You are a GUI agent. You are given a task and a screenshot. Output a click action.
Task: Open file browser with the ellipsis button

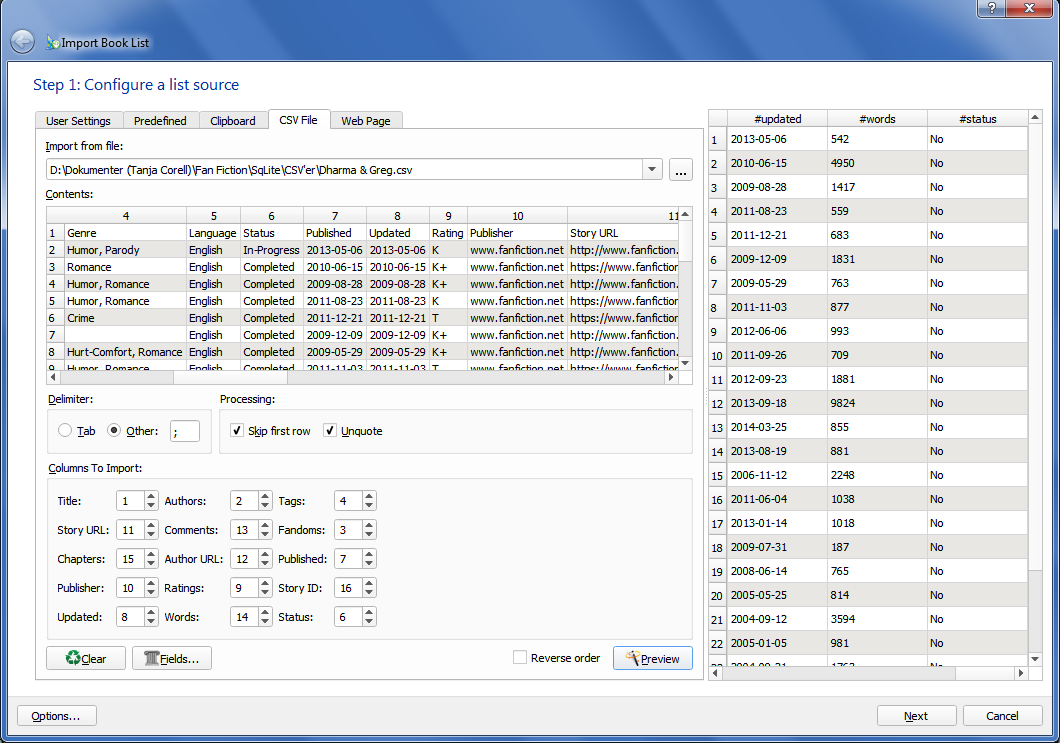[x=681, y=170]
